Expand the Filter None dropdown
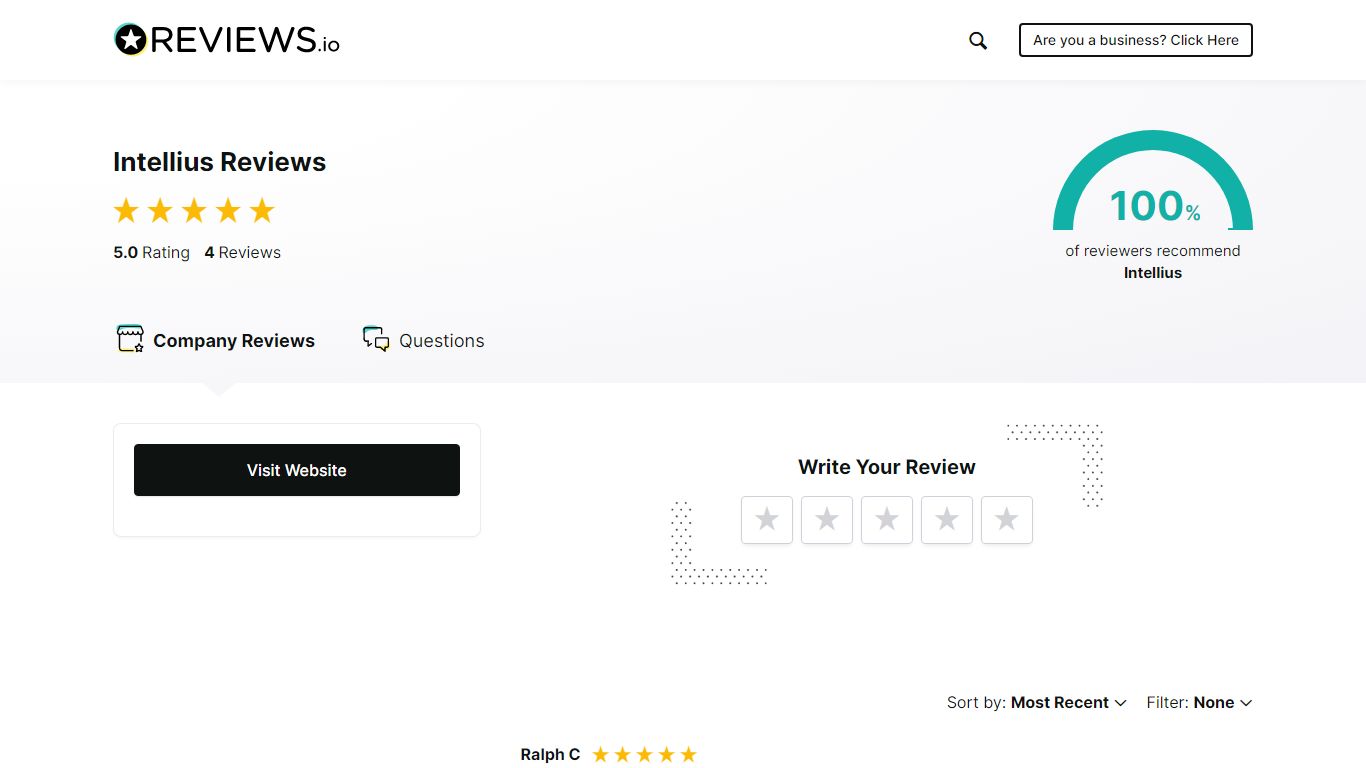This screenshot has height=768, width=1366. pos(1199,703)
